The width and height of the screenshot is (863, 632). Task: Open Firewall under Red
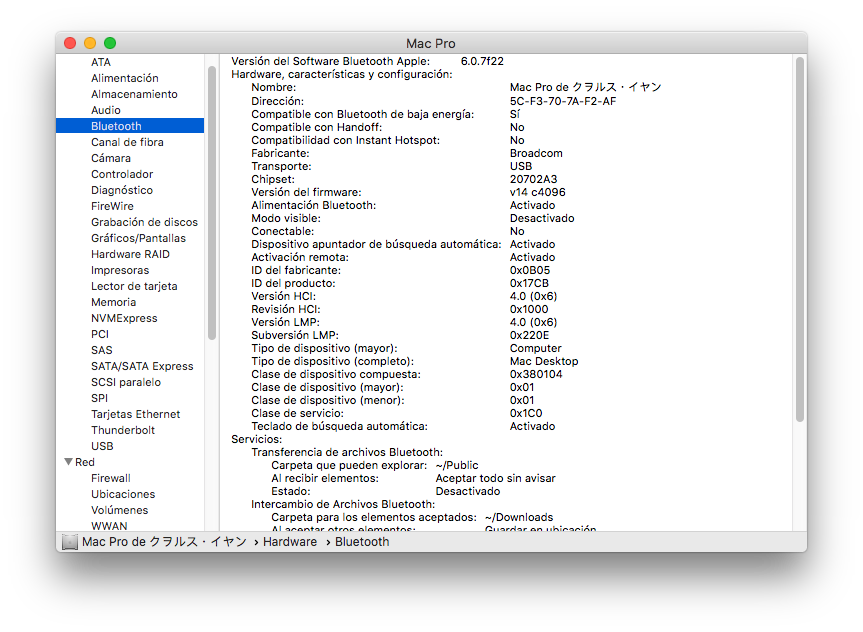(x=111, y=478)
